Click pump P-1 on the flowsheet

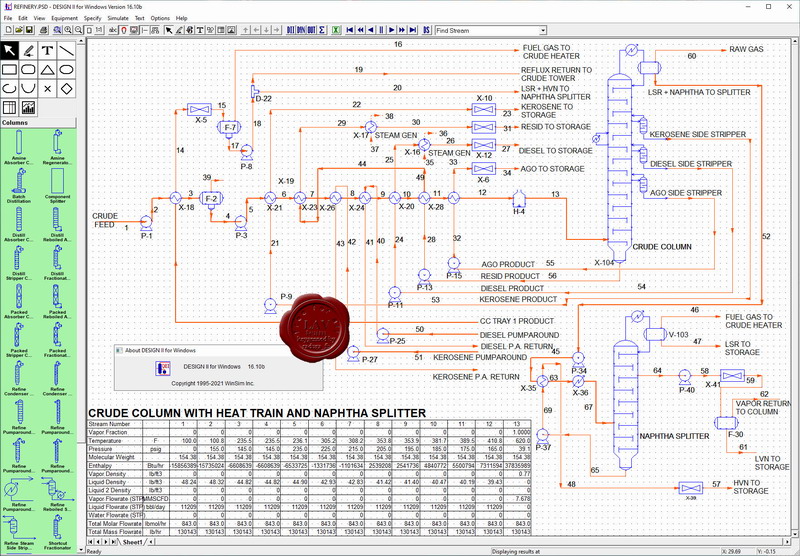point(146,222)
